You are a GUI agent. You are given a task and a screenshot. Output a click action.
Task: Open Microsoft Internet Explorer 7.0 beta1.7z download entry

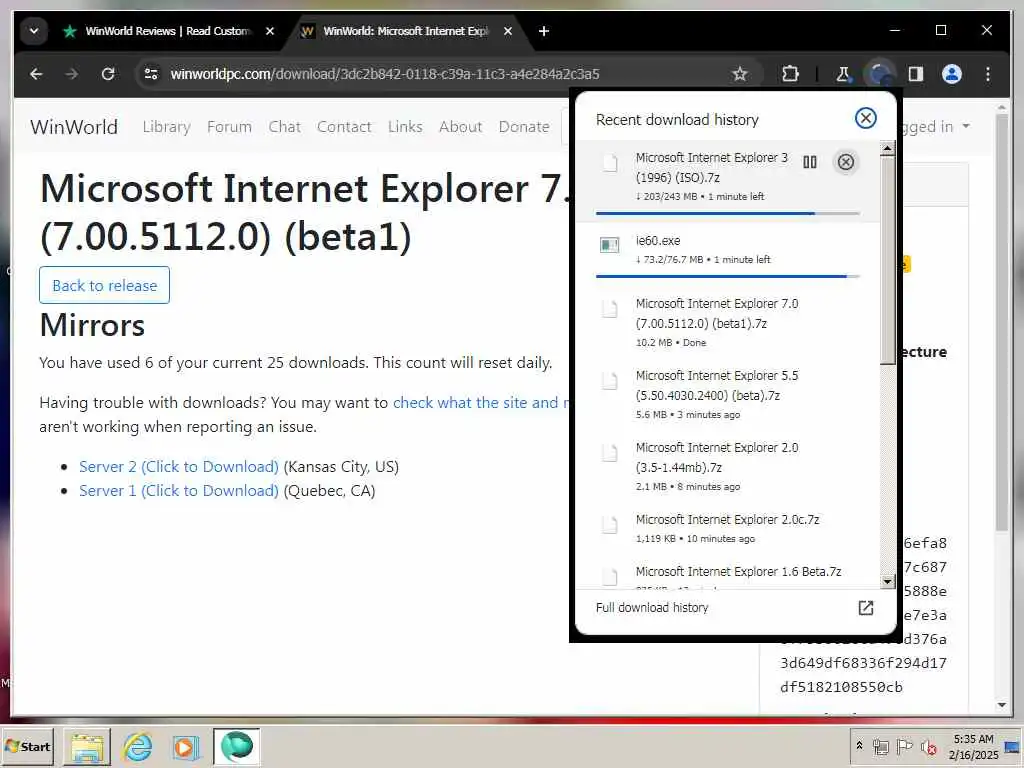point(728,322)
